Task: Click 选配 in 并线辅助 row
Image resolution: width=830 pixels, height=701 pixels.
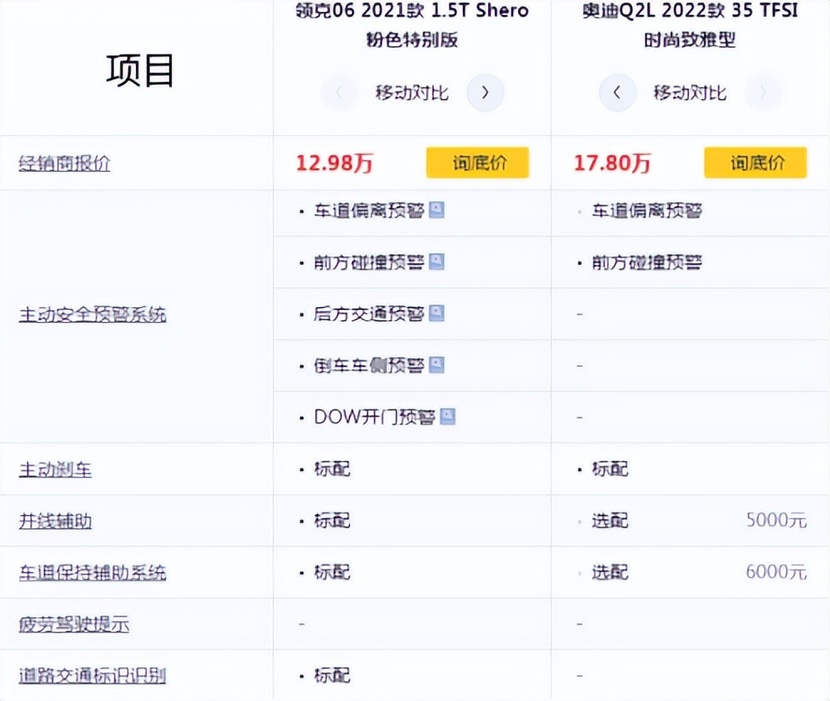Action: pos(610,520)
